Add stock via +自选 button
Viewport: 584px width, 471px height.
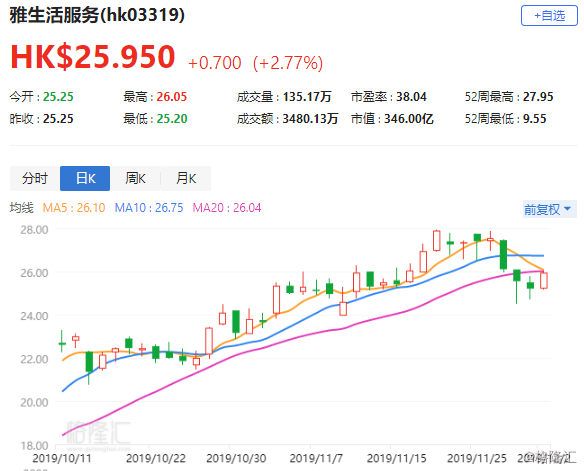pyautogui.click(x=549, y=16)
